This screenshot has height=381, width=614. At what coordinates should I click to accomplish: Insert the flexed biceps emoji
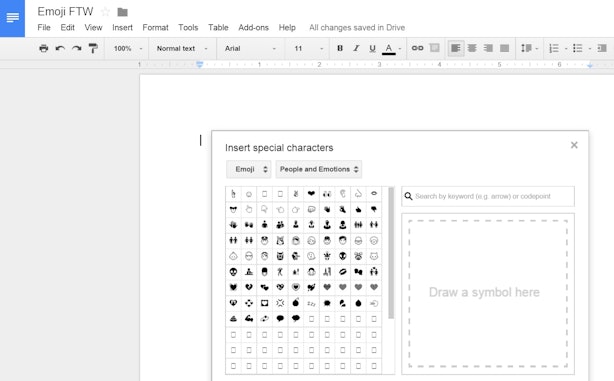coord(249,319)
